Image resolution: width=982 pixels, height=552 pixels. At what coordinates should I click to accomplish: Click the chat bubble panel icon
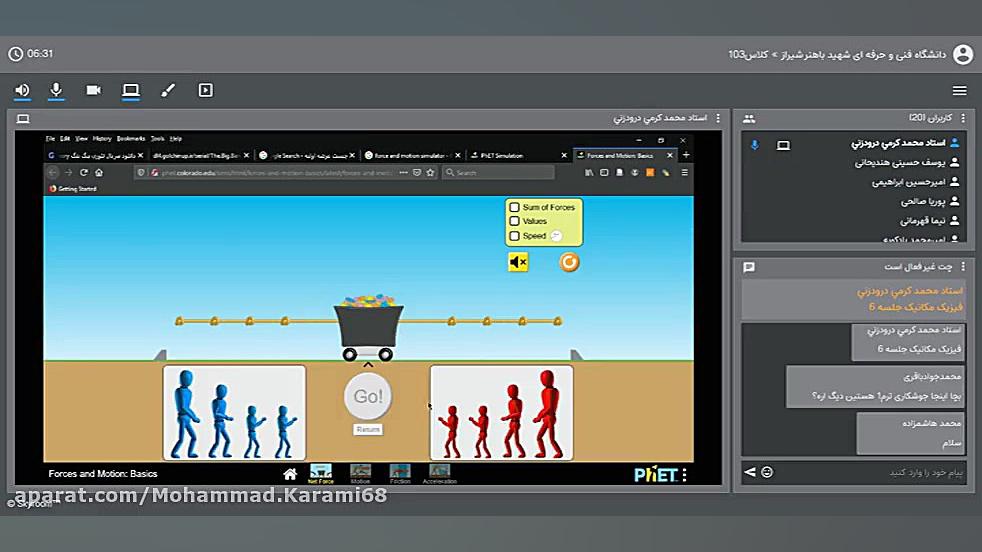749,268
